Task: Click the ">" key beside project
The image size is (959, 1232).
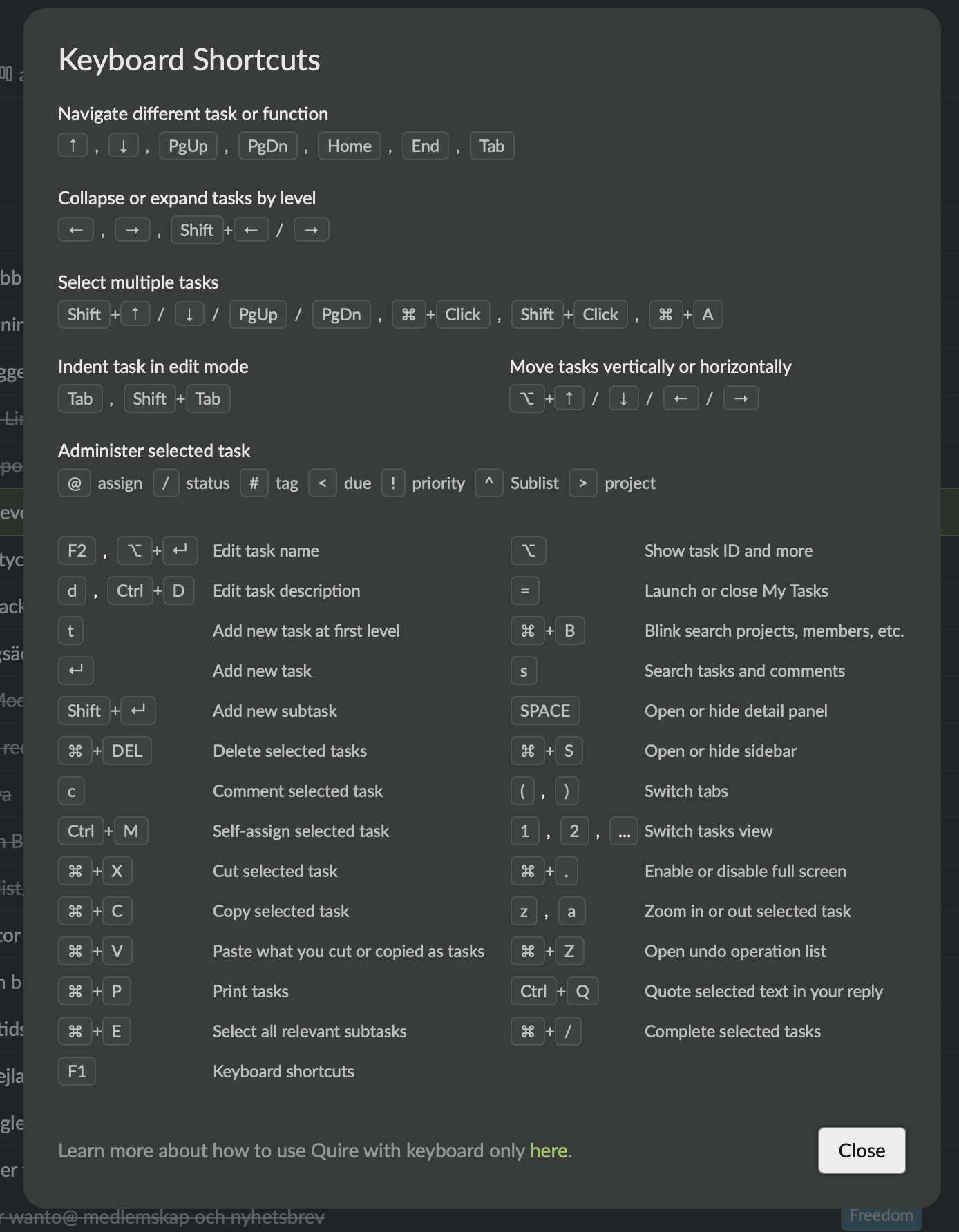Action: (x=583, y=483)
